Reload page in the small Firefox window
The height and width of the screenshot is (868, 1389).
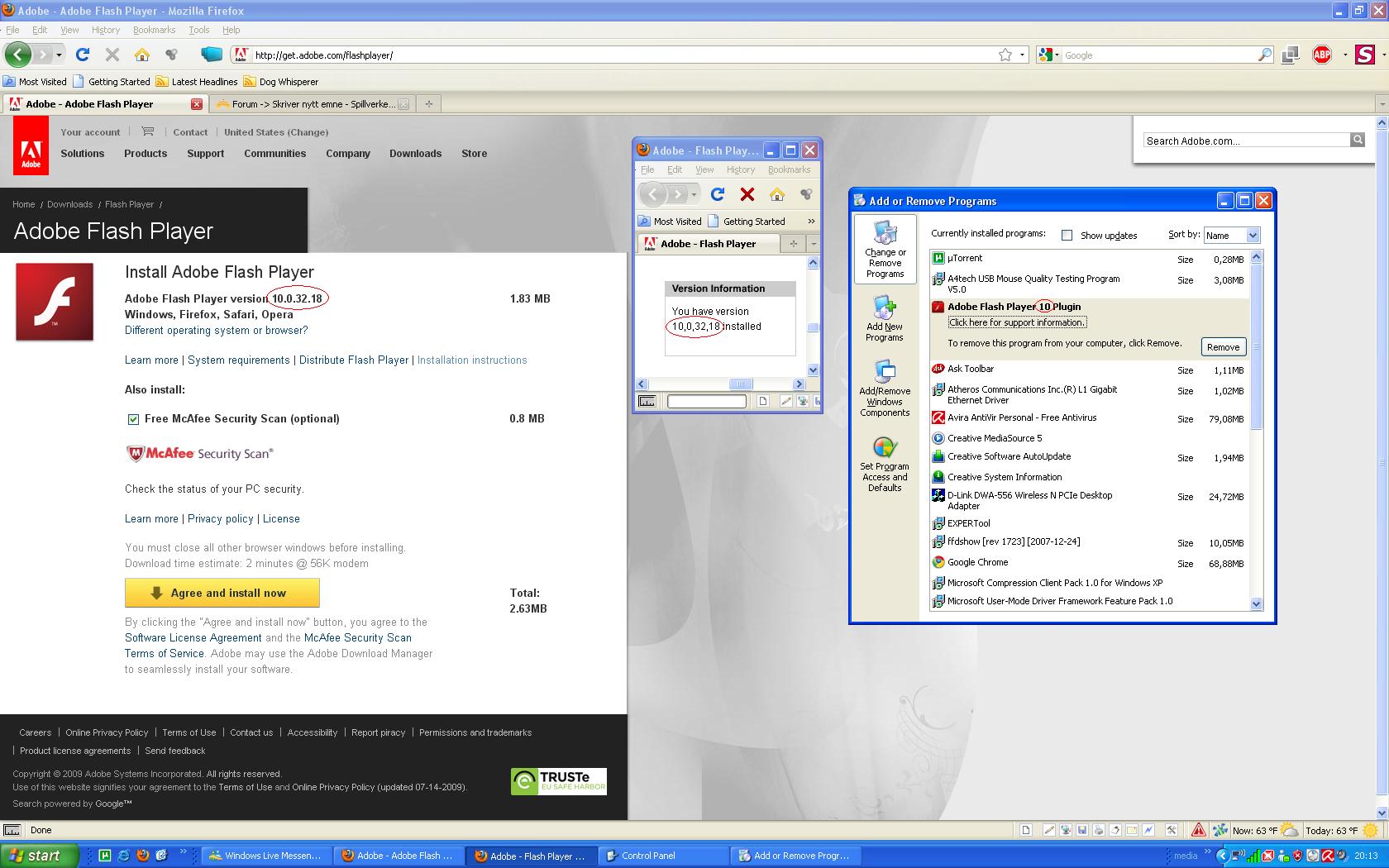point(718,194)
